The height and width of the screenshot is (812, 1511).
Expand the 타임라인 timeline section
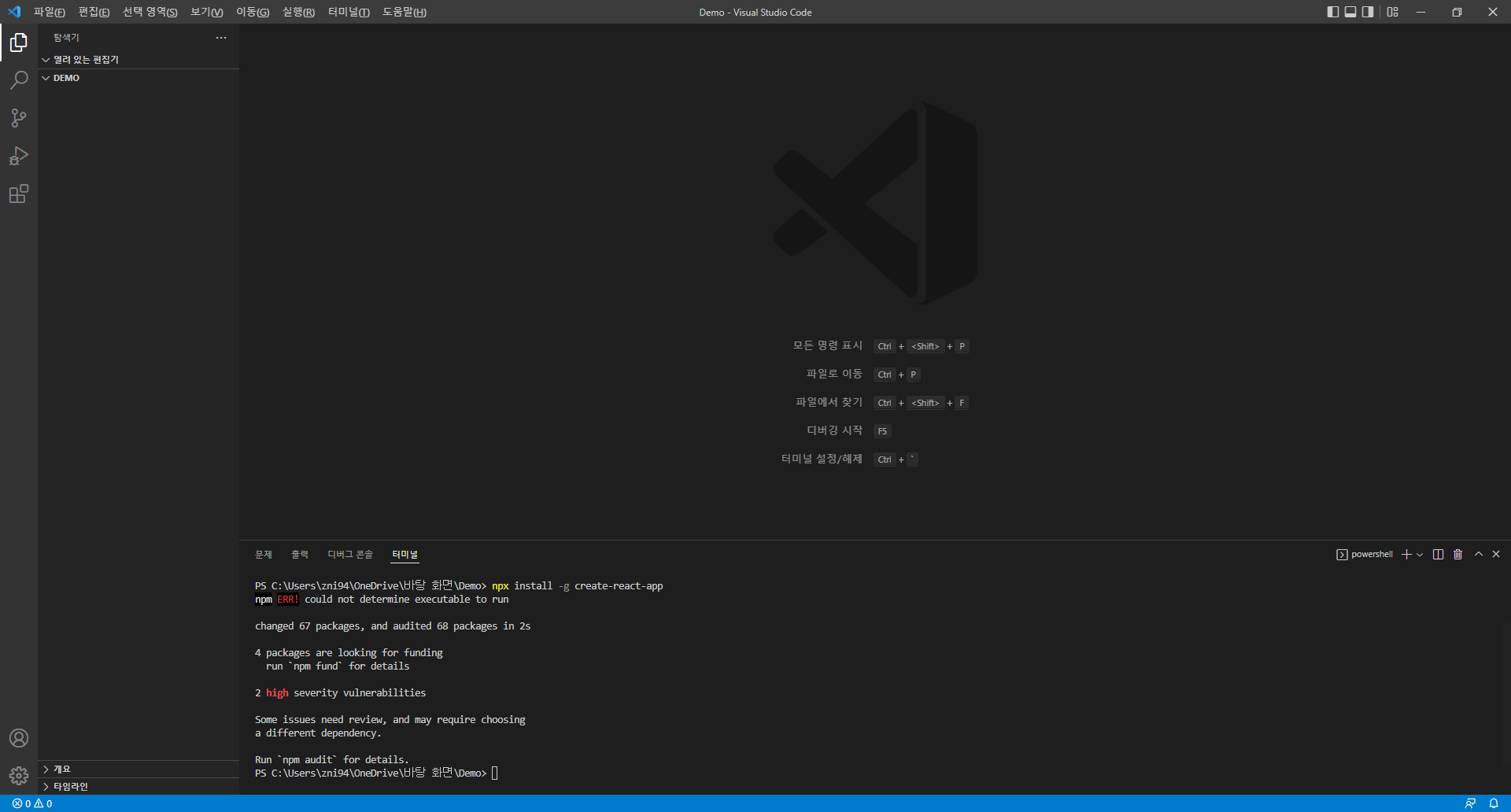point(139,787)
